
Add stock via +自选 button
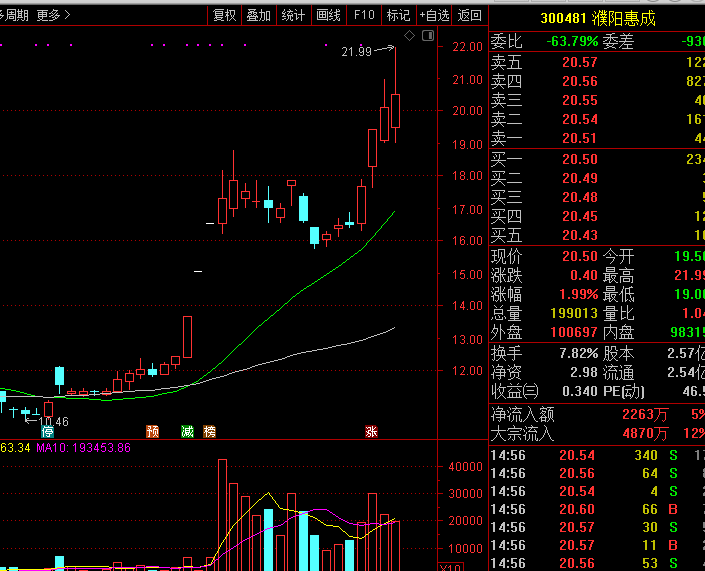[434, 15]
